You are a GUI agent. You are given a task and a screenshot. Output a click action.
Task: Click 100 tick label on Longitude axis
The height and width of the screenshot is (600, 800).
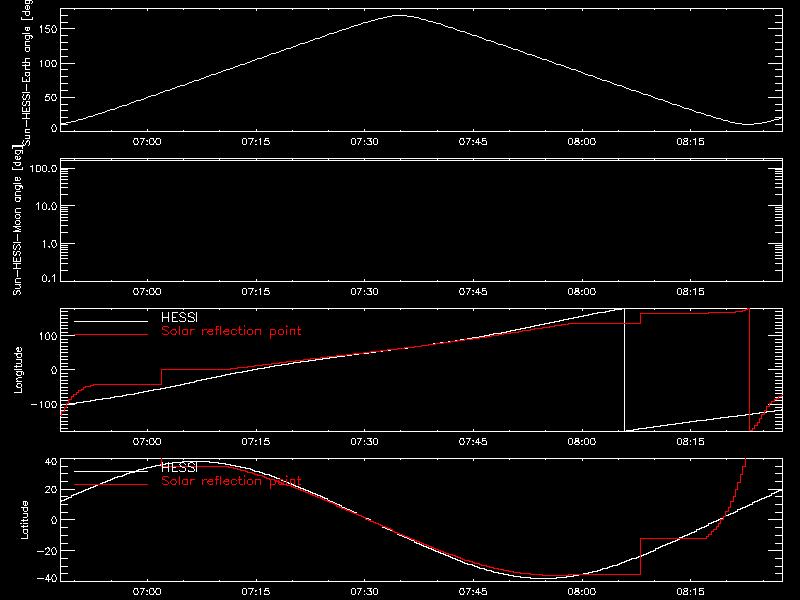(x=47, y=336)
